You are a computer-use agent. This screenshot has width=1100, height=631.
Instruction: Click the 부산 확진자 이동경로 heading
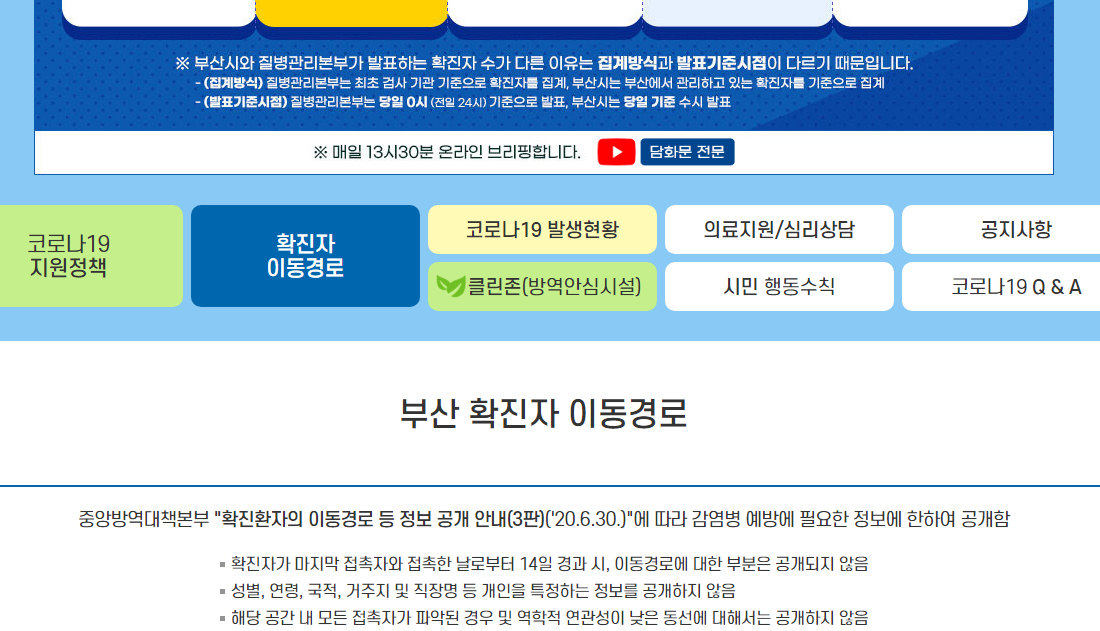(544, 413)
